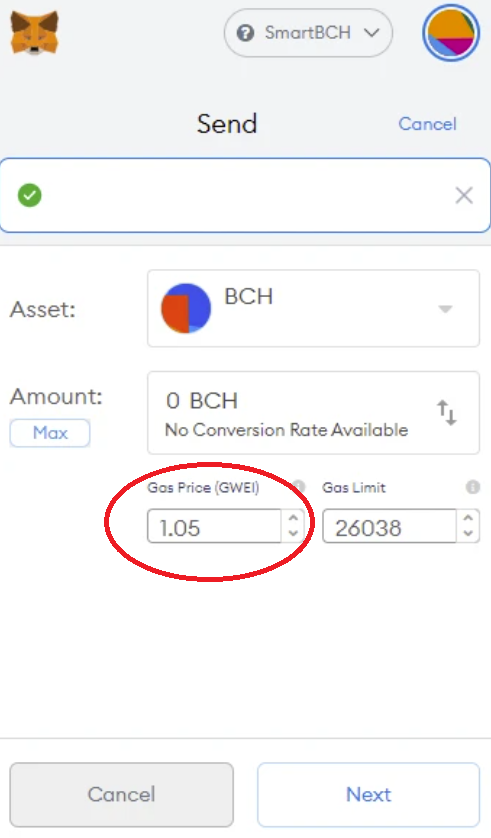Click the BCH token icon

point(186,308)
